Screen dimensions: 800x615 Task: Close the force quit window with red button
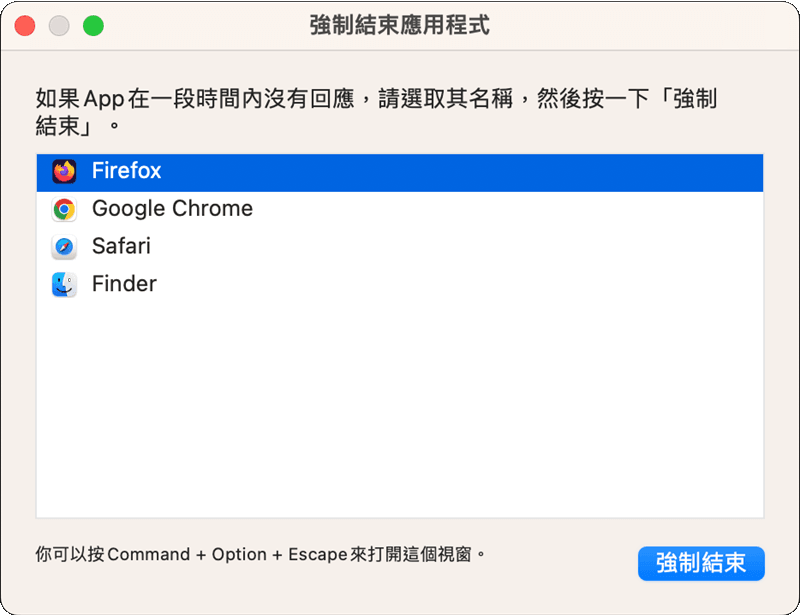pos(25,26)
